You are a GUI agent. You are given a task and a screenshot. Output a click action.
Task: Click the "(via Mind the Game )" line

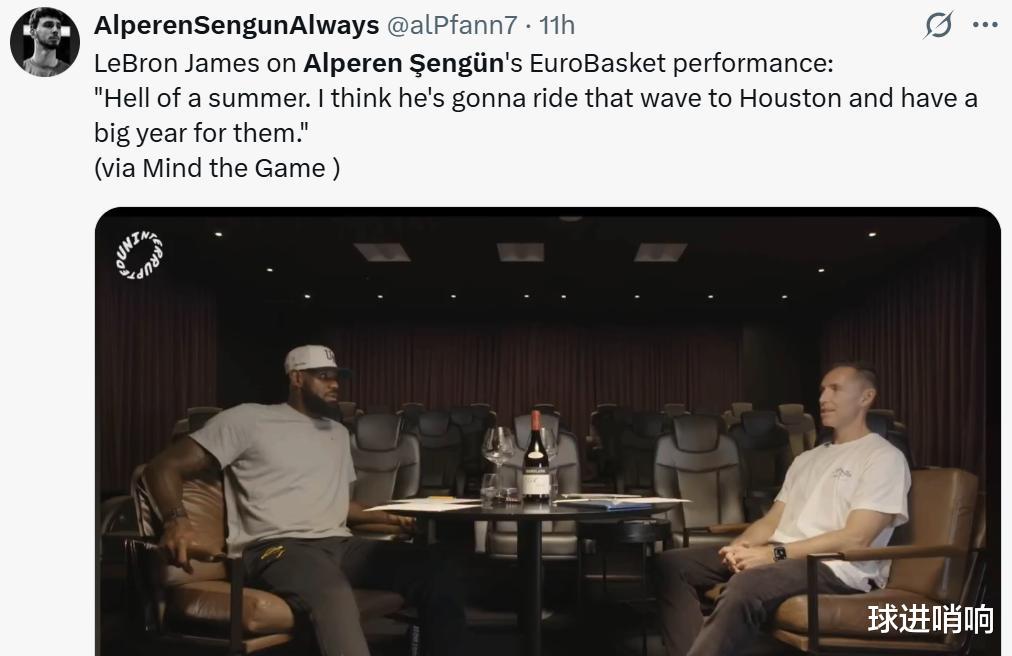(217, 168)
